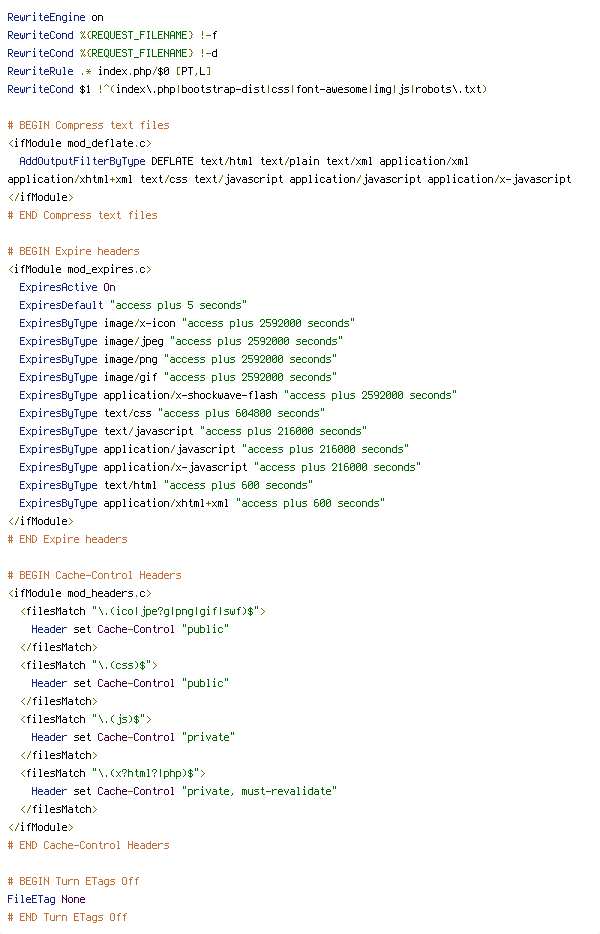
Task: Click the '# BEGIN Cache-Control Headers' comment
Action: [94, 575]
